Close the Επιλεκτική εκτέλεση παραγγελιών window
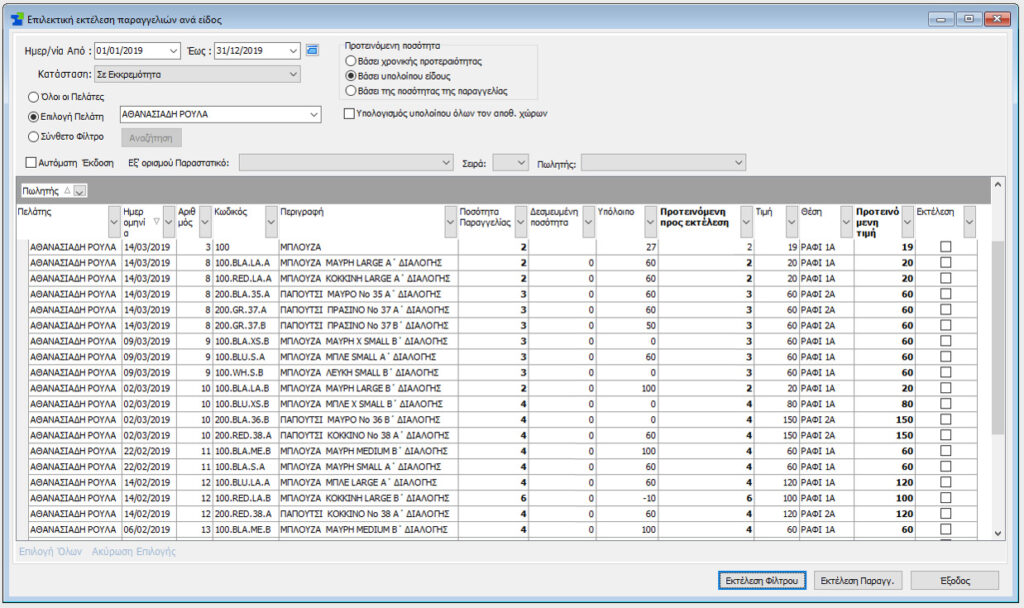 [x=997, y=19]
